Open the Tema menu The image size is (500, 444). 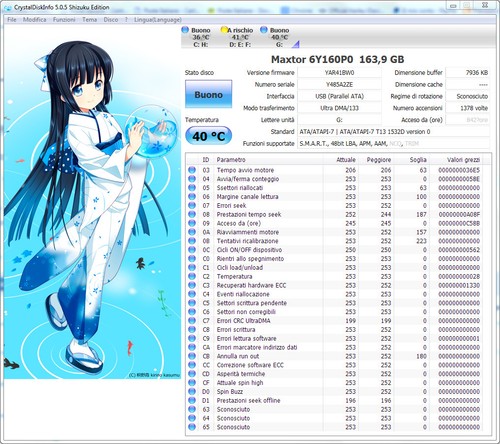[90, 20]
